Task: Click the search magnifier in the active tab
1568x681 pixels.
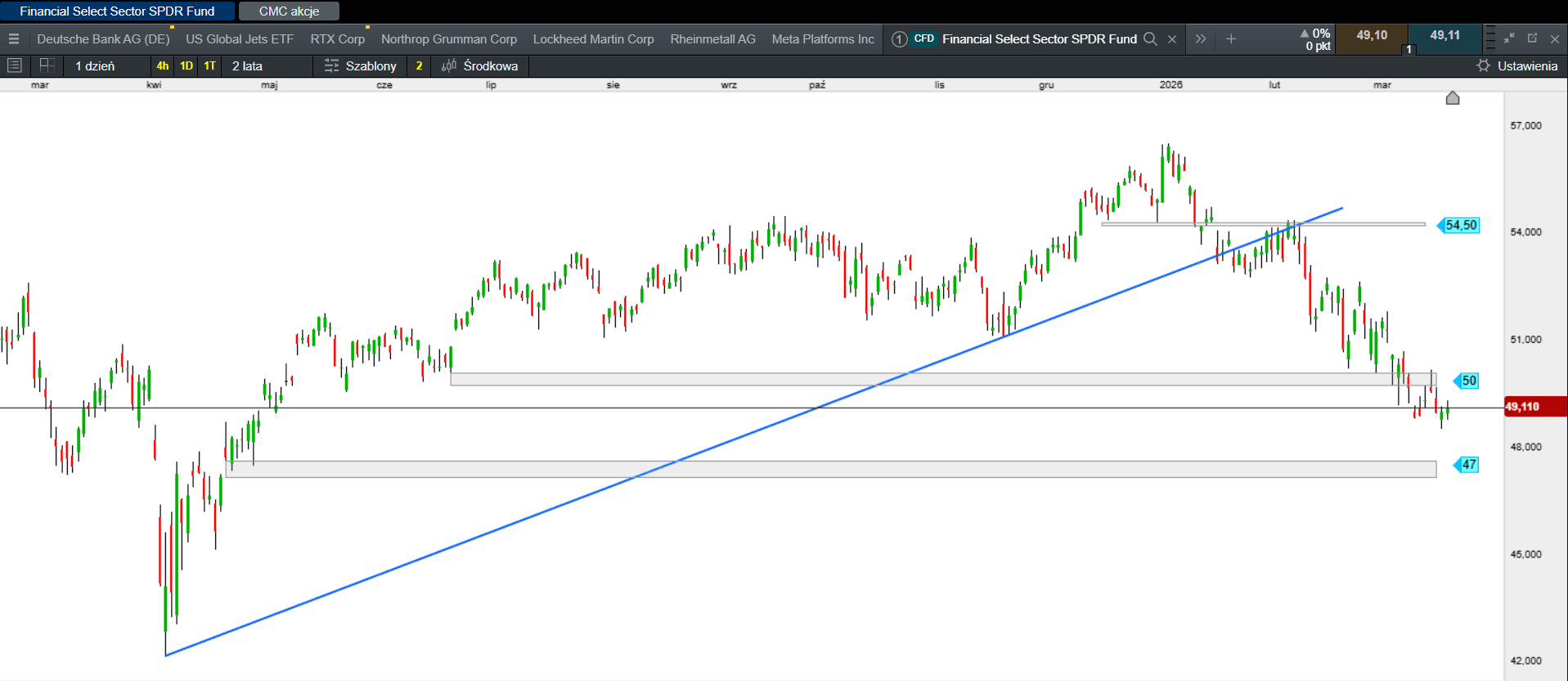Action: point(1150,39)
